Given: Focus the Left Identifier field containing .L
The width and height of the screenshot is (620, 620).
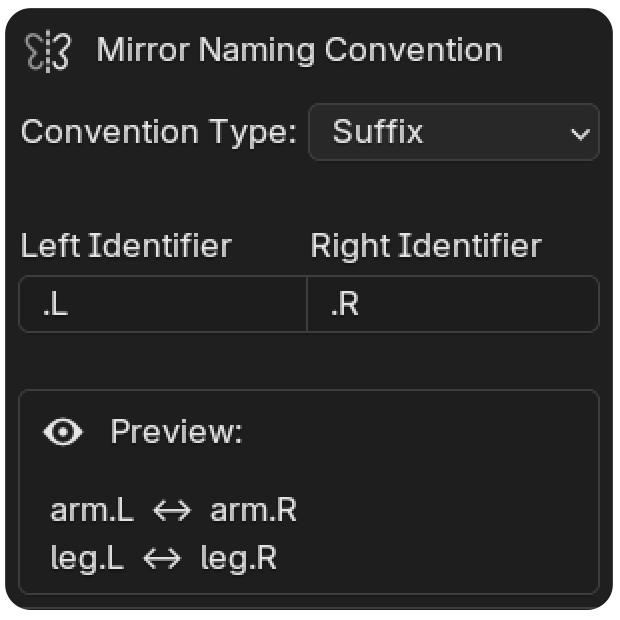Looking at the screenshot, I should [x=163, y=304].
